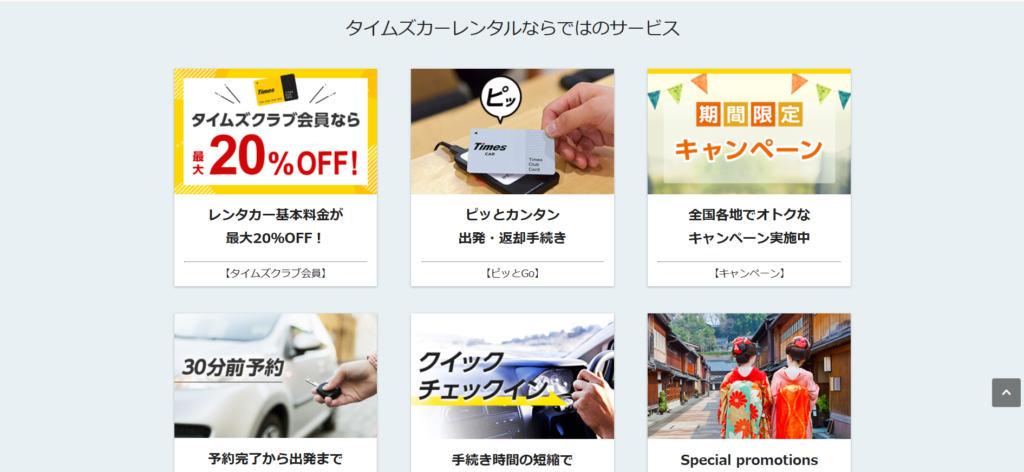Open the 30分前予約 car key banner
1024x472 pixels.
[276, 375]
